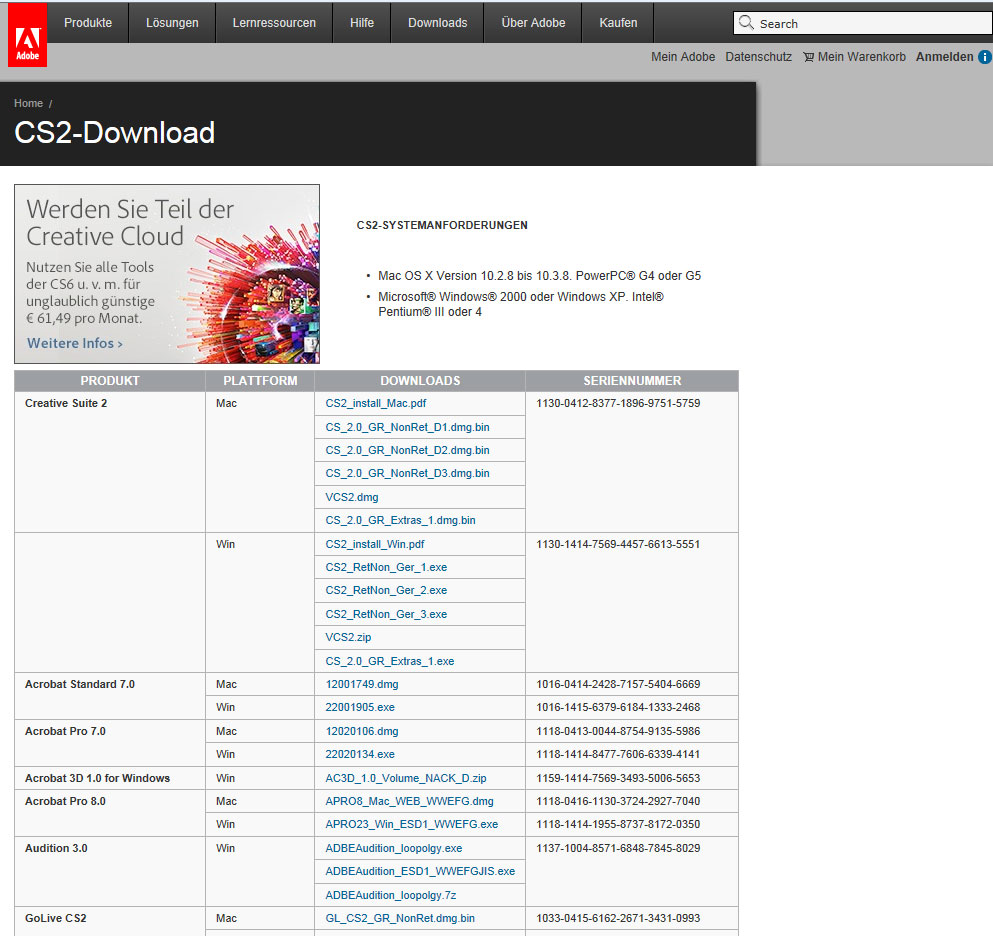Open the Kaufen menu

coord(618,23)
